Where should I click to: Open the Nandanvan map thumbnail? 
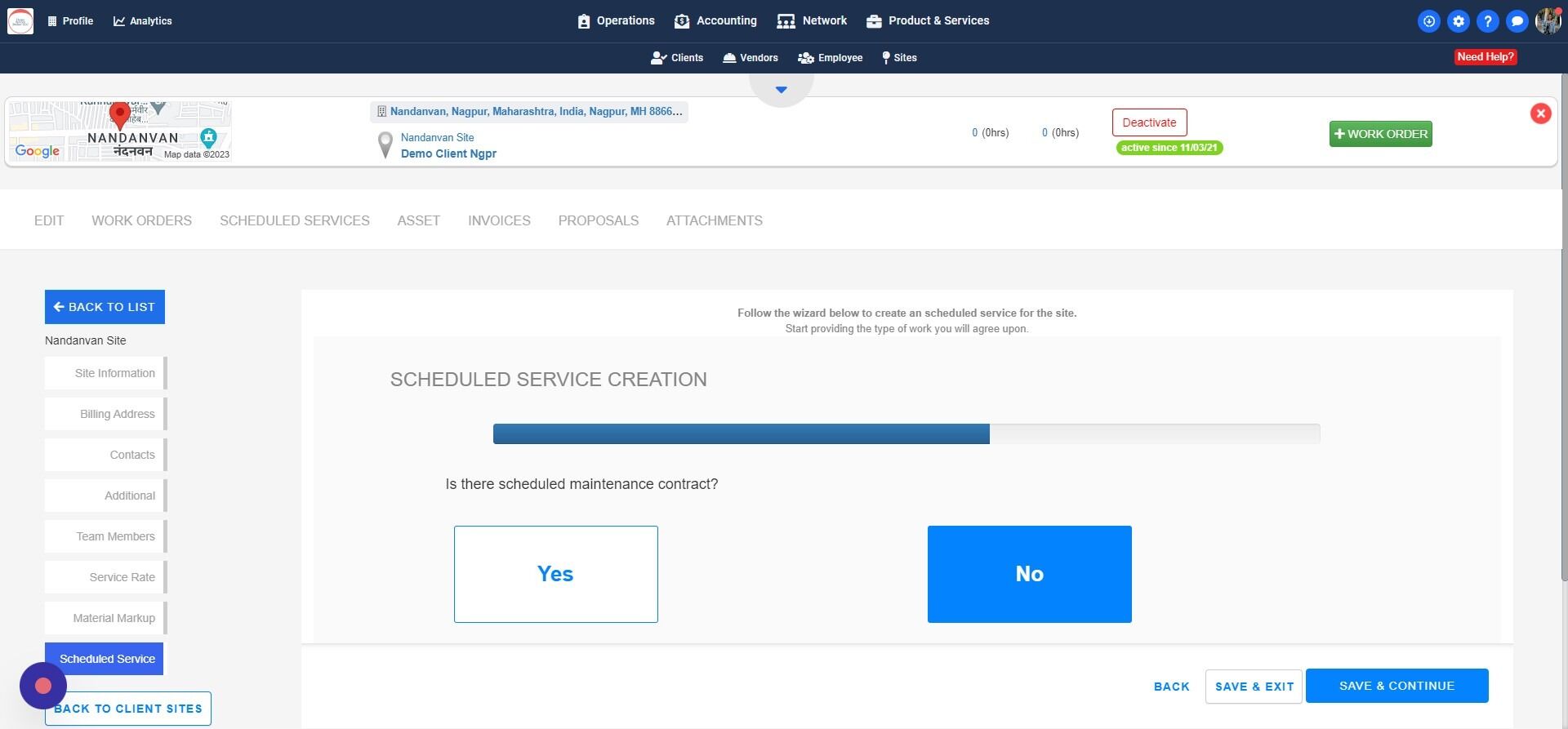(120, 131)
